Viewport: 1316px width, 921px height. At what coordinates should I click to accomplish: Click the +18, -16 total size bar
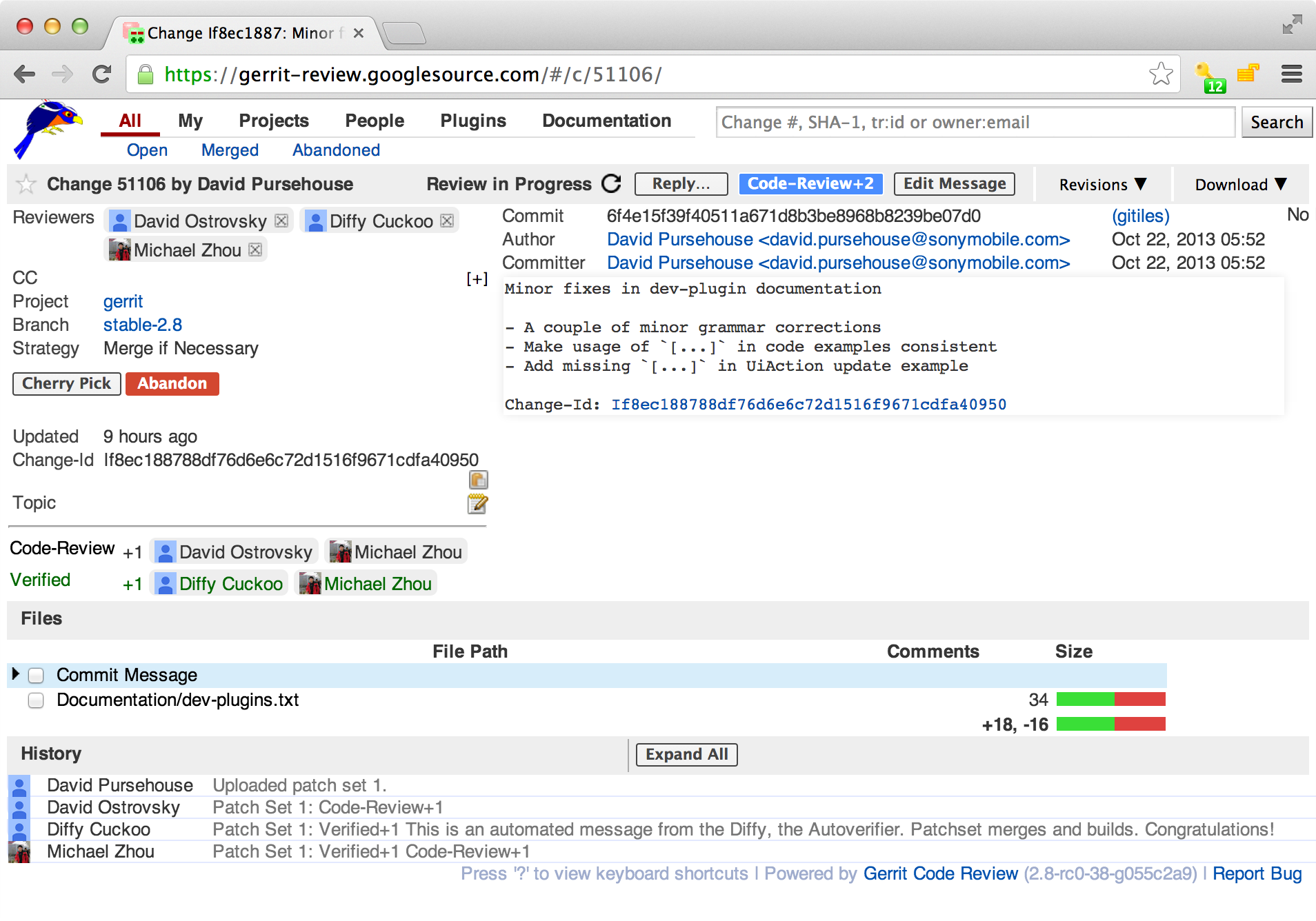pyautogui.click(x=1110, y=724)
